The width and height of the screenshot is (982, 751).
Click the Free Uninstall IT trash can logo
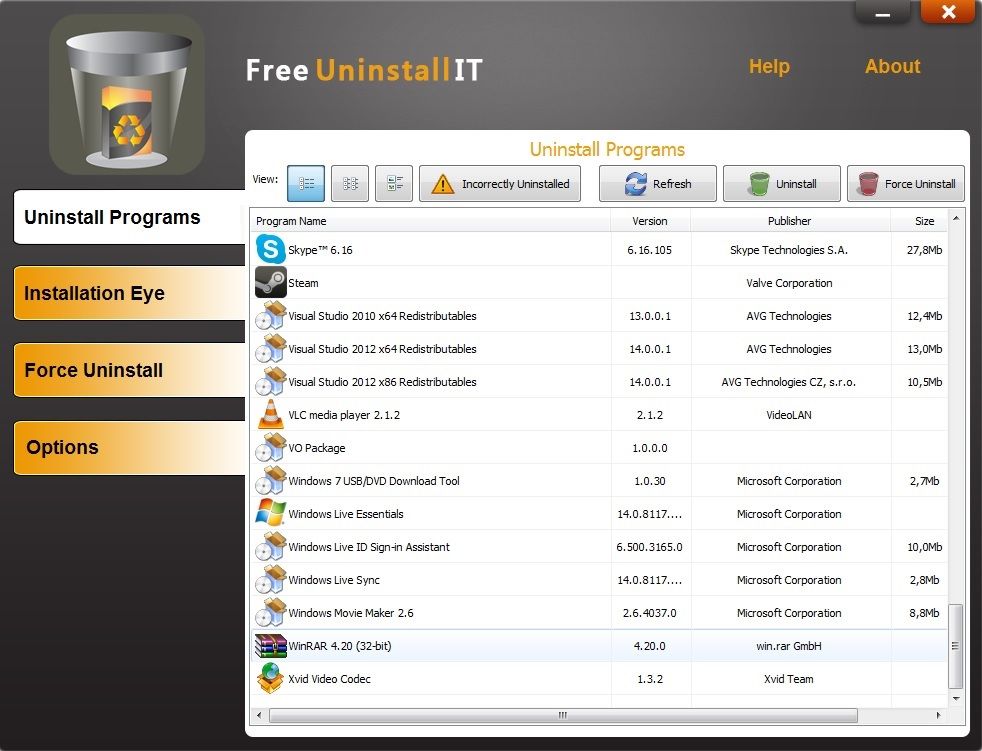click(x=127, y=95)
